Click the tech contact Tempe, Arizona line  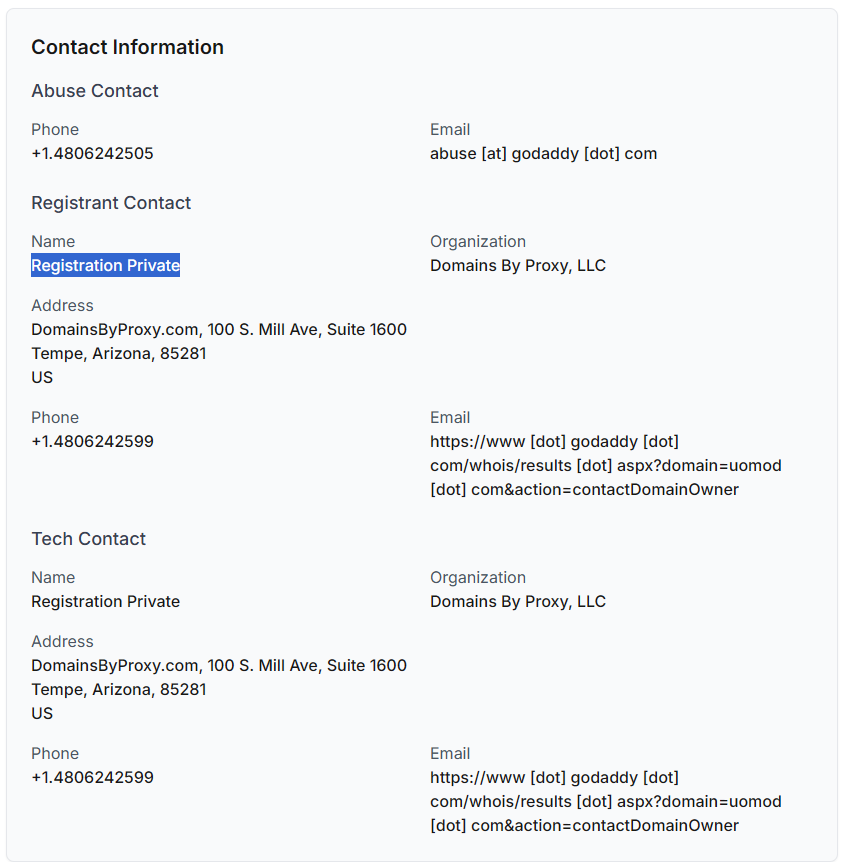tap(119, 689)
